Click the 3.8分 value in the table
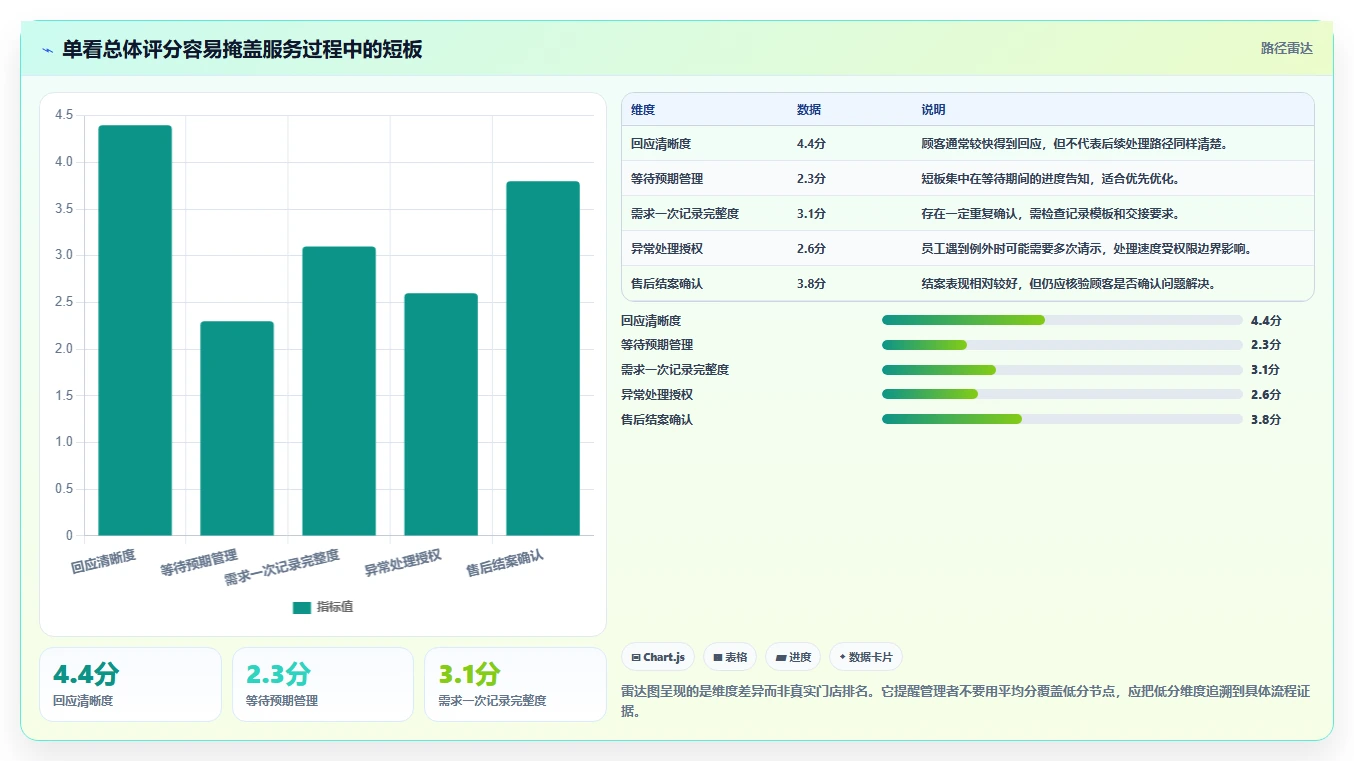 tap(811, 284)
